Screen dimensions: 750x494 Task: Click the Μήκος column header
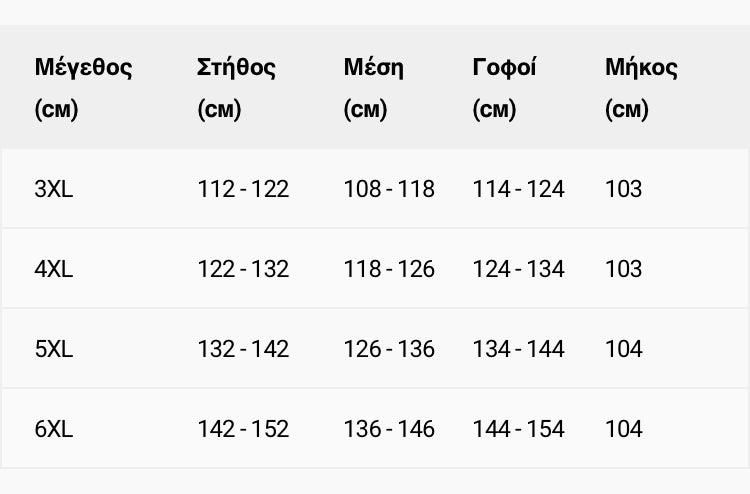641,88
